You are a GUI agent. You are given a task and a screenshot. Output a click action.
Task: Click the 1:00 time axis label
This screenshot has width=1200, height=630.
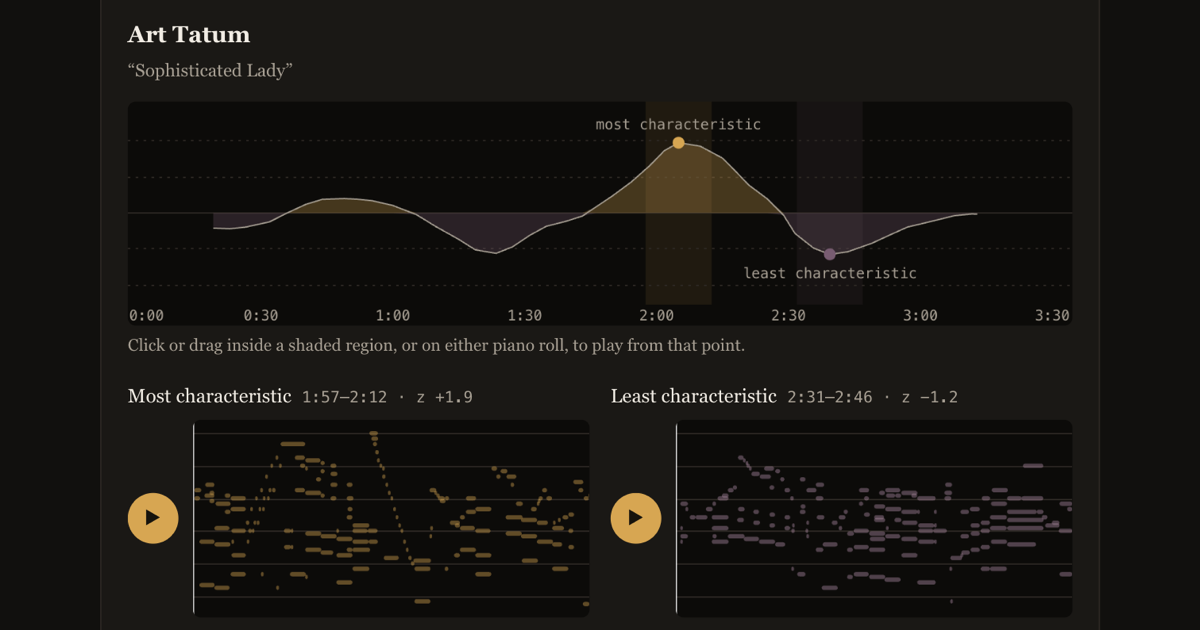(393, 316)
